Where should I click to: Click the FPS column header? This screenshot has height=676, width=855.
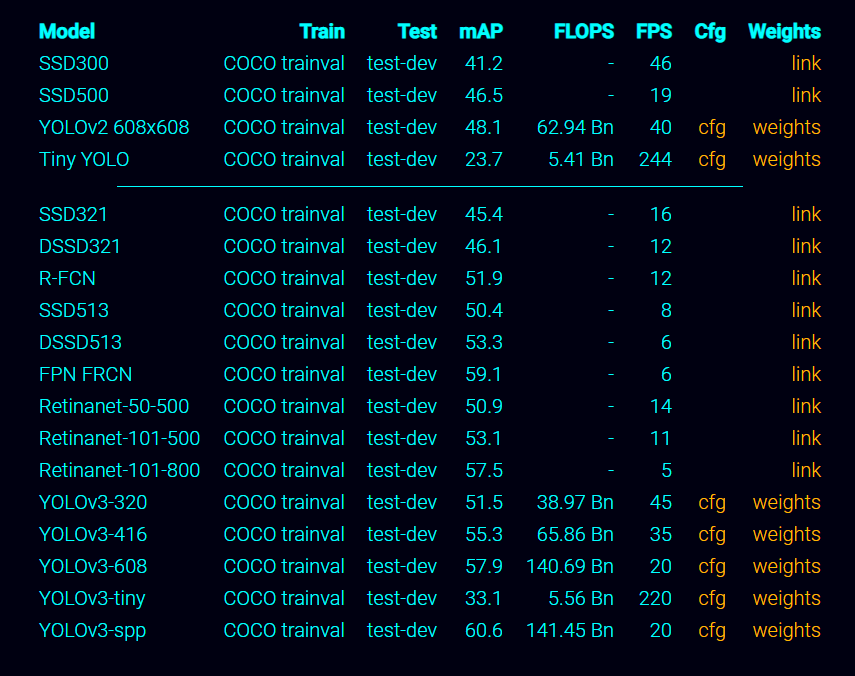(x=654, y=32)
